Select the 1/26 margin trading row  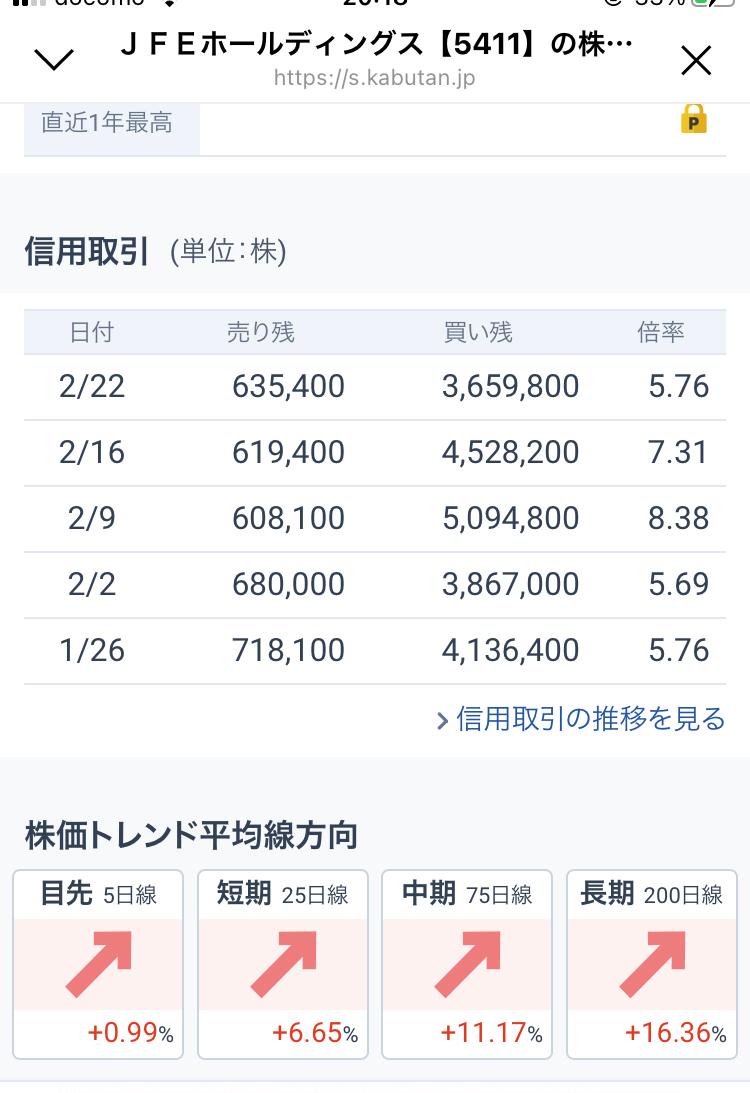coord(375,650)
